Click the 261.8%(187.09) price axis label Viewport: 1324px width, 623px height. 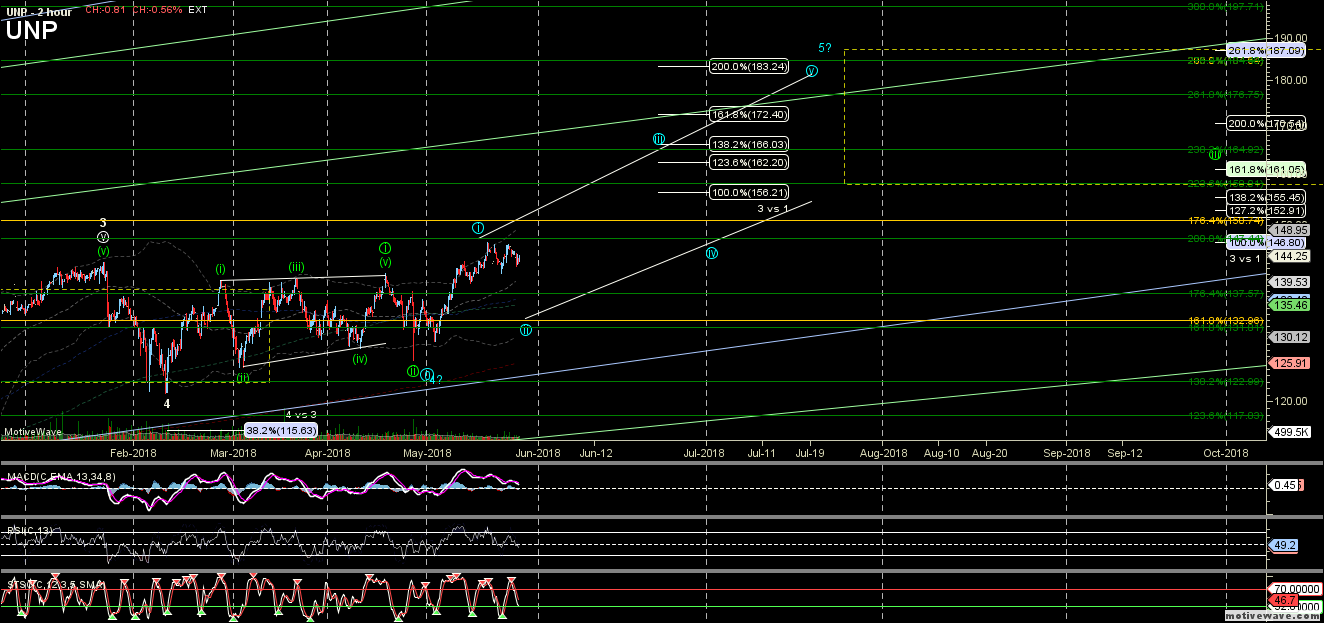pyautogui.click(x=1266, y=49)
